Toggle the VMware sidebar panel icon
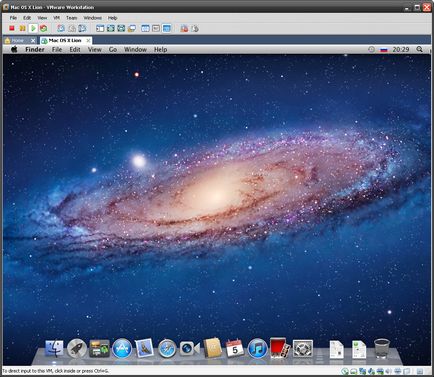The height and width of the screenshot is (377, 434). (100, 28)
